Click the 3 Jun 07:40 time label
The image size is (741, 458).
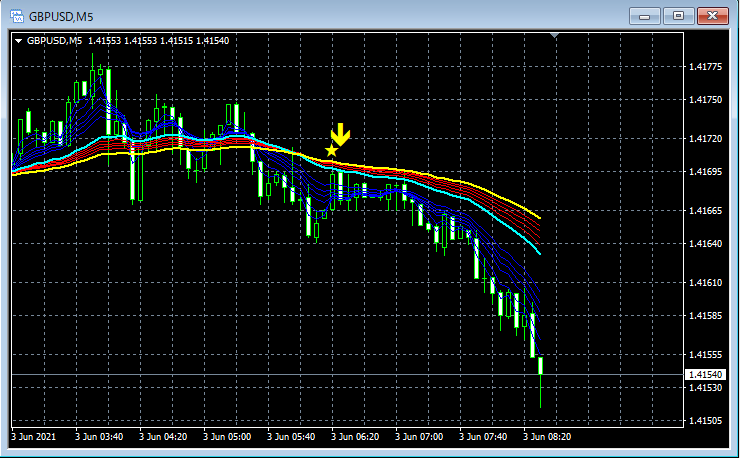point(483,437)
